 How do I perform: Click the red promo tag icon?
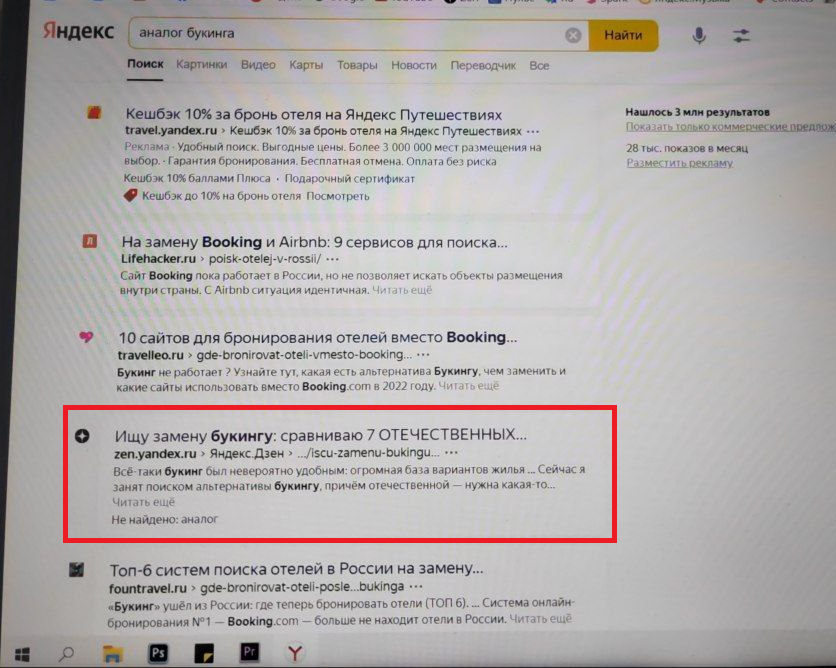click(131, 195)
